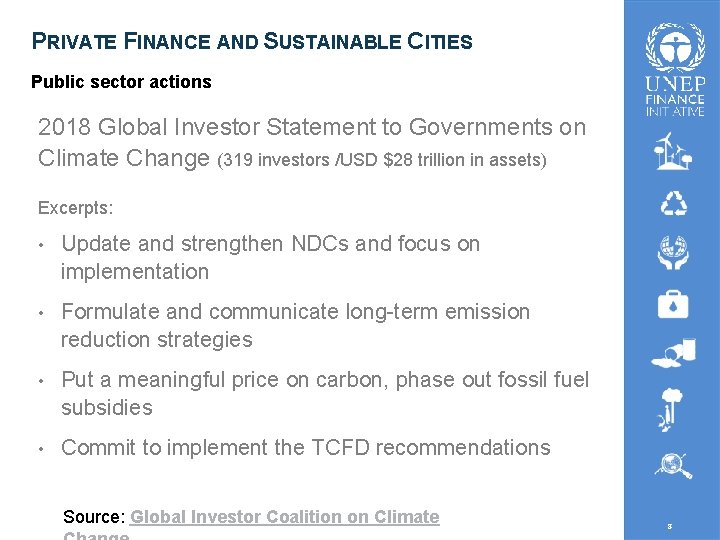
Task: Select the 319 investors parenthetical text
Action: pos(382,160)
